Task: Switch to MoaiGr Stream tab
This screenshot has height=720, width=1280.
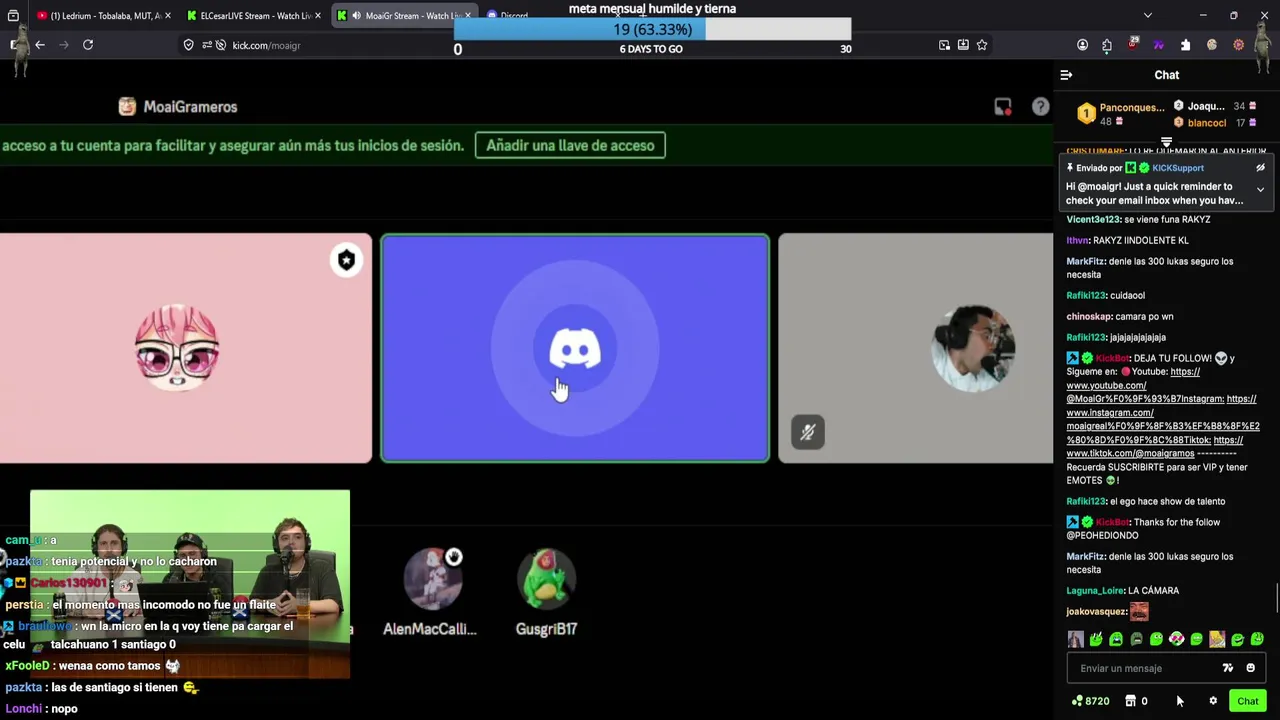Action: [x=403, y=15]
